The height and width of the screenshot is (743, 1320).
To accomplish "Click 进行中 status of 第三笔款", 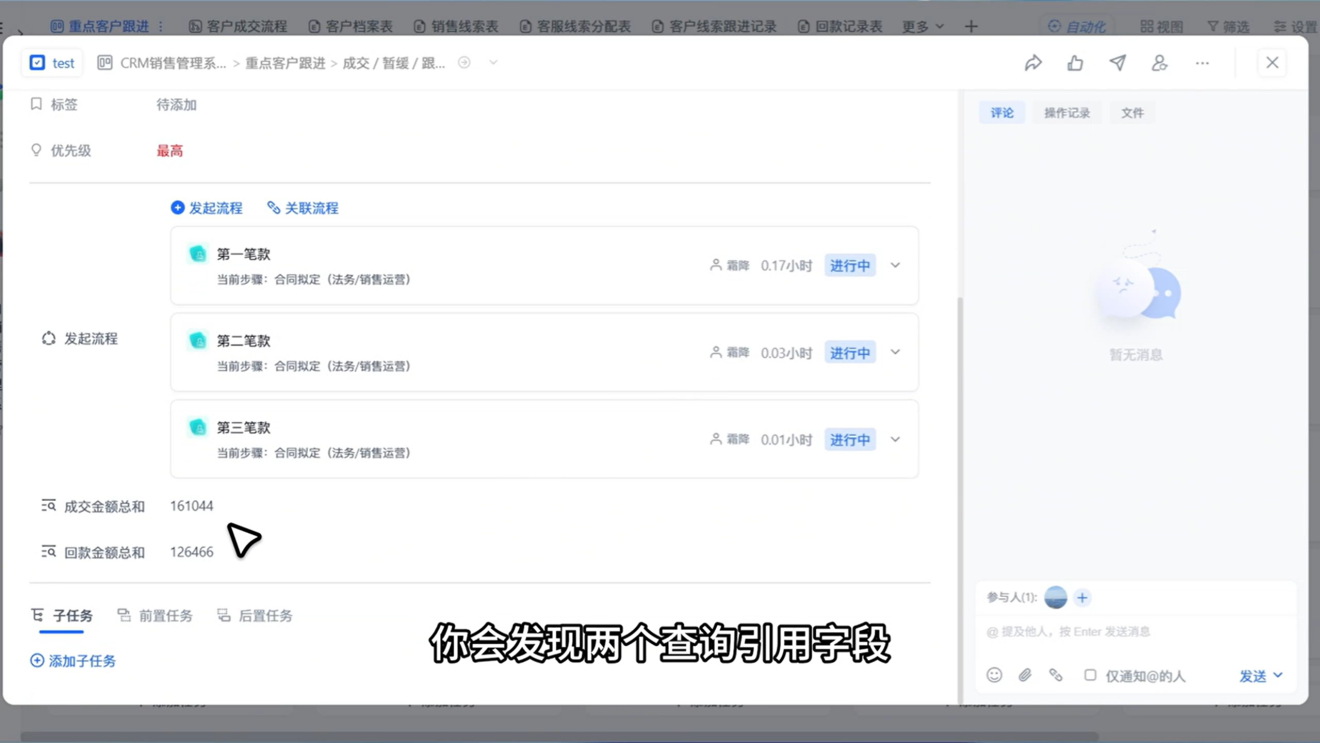I will click(850, 440).
